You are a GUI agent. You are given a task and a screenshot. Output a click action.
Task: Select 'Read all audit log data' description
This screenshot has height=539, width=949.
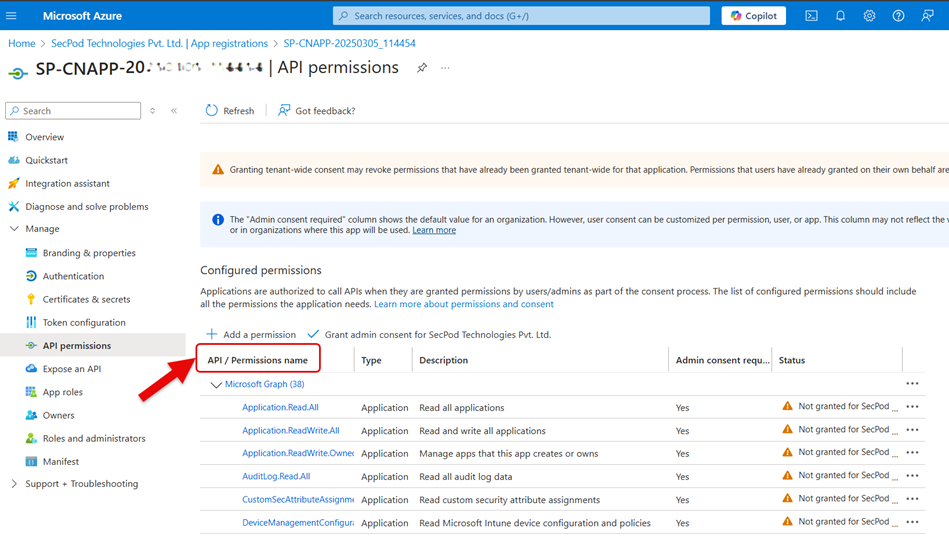click(465, 477)
